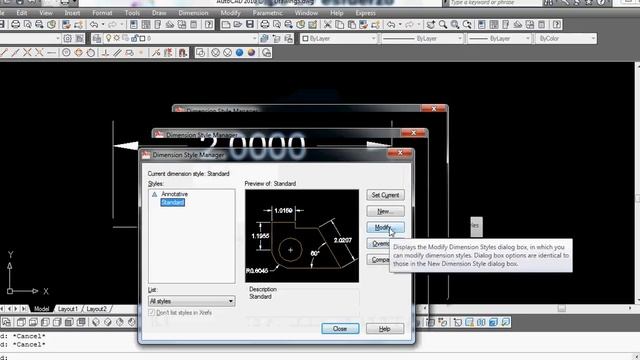Open the Dimension menu
The height and width of the screenshot is (360, 640).
(x=193, y=13)
